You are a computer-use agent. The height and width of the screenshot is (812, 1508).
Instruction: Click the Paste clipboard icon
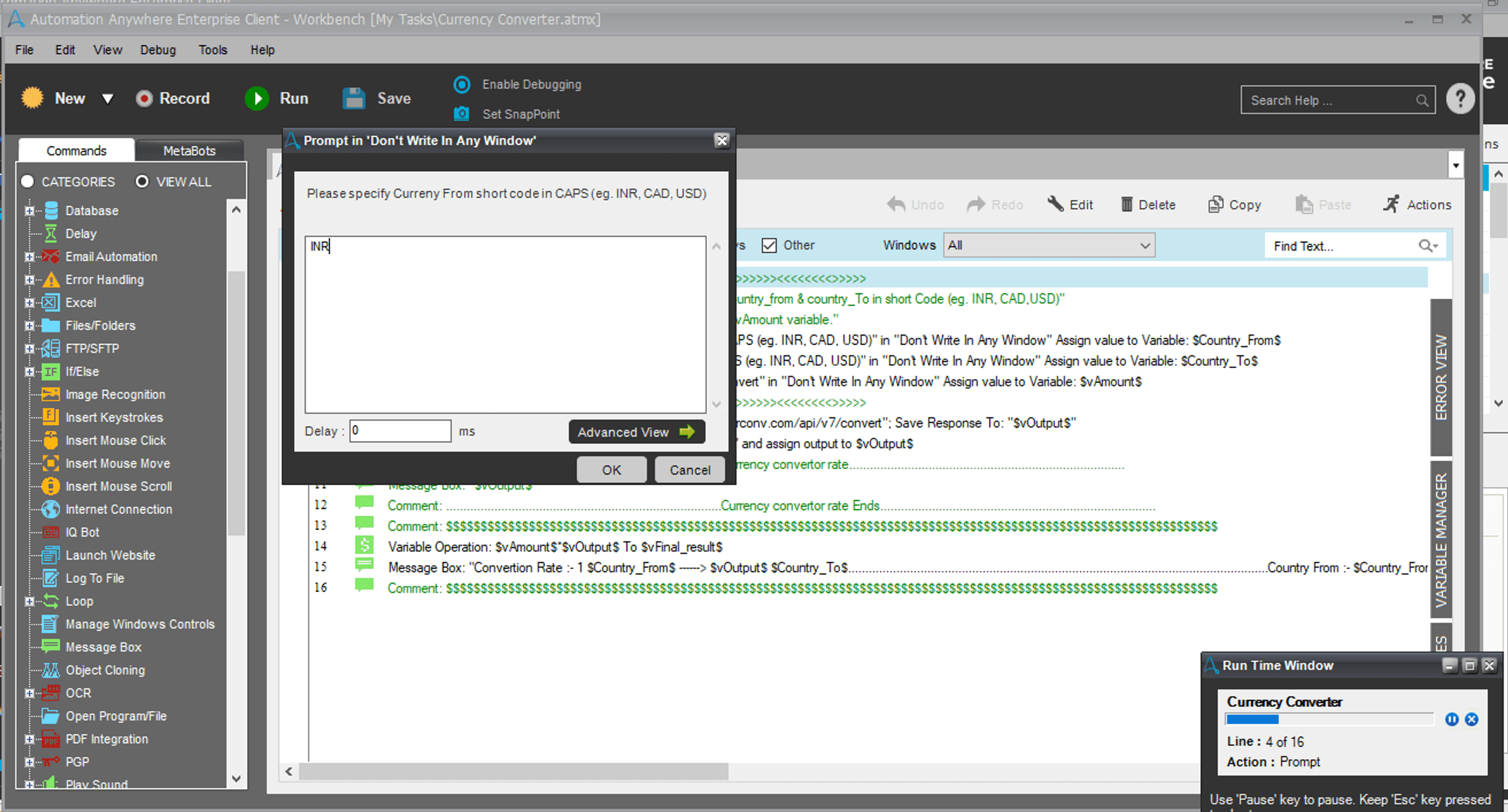coord(1304,204)
